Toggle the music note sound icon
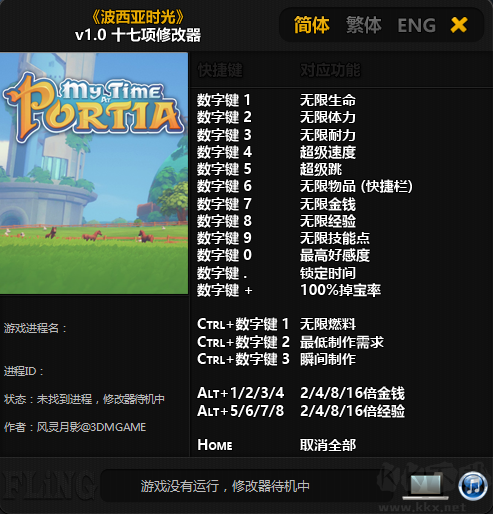The image size is (493, 514). click(x=472, y=486)
